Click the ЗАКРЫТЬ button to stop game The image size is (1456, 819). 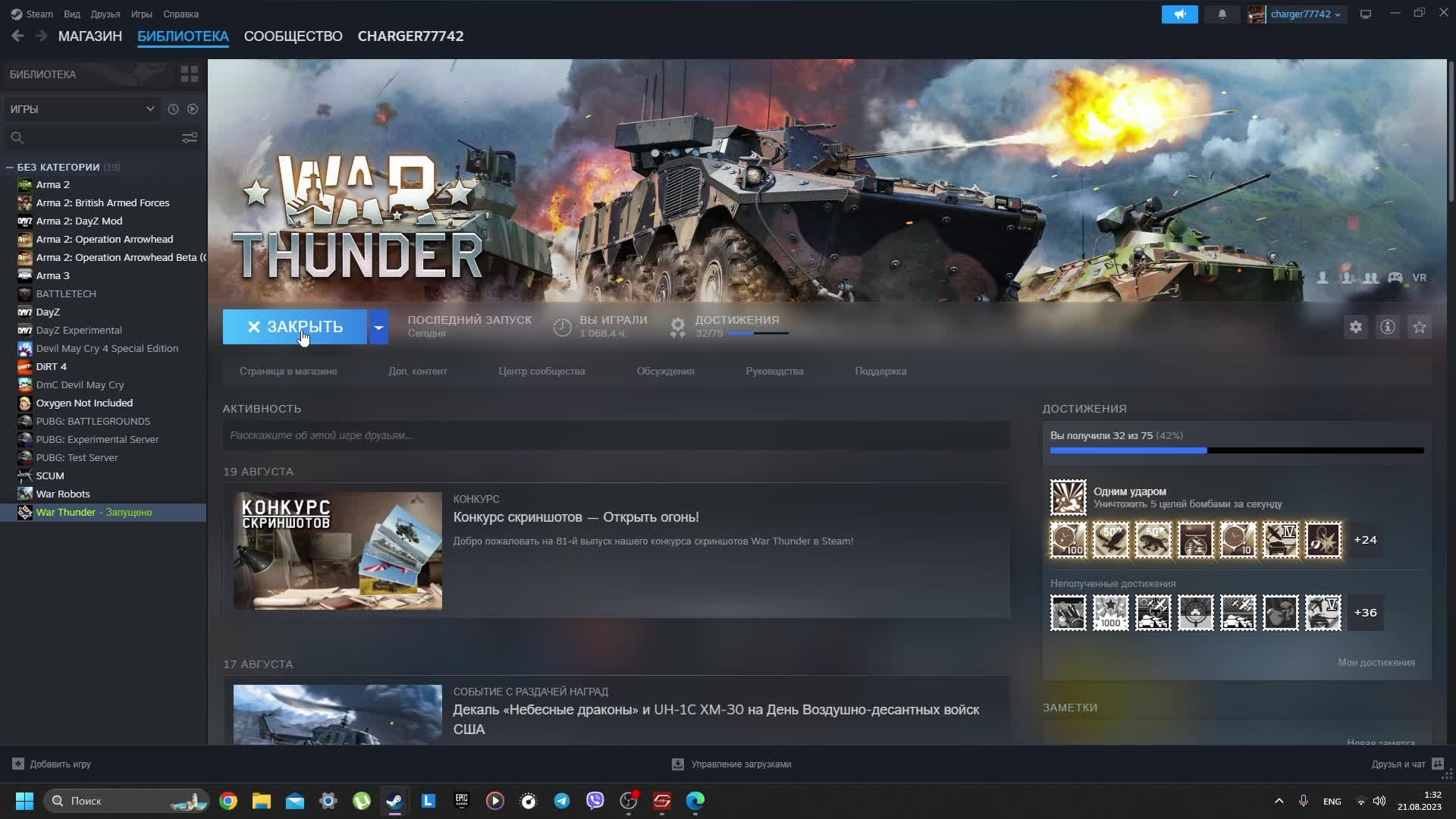click(295, 327)
